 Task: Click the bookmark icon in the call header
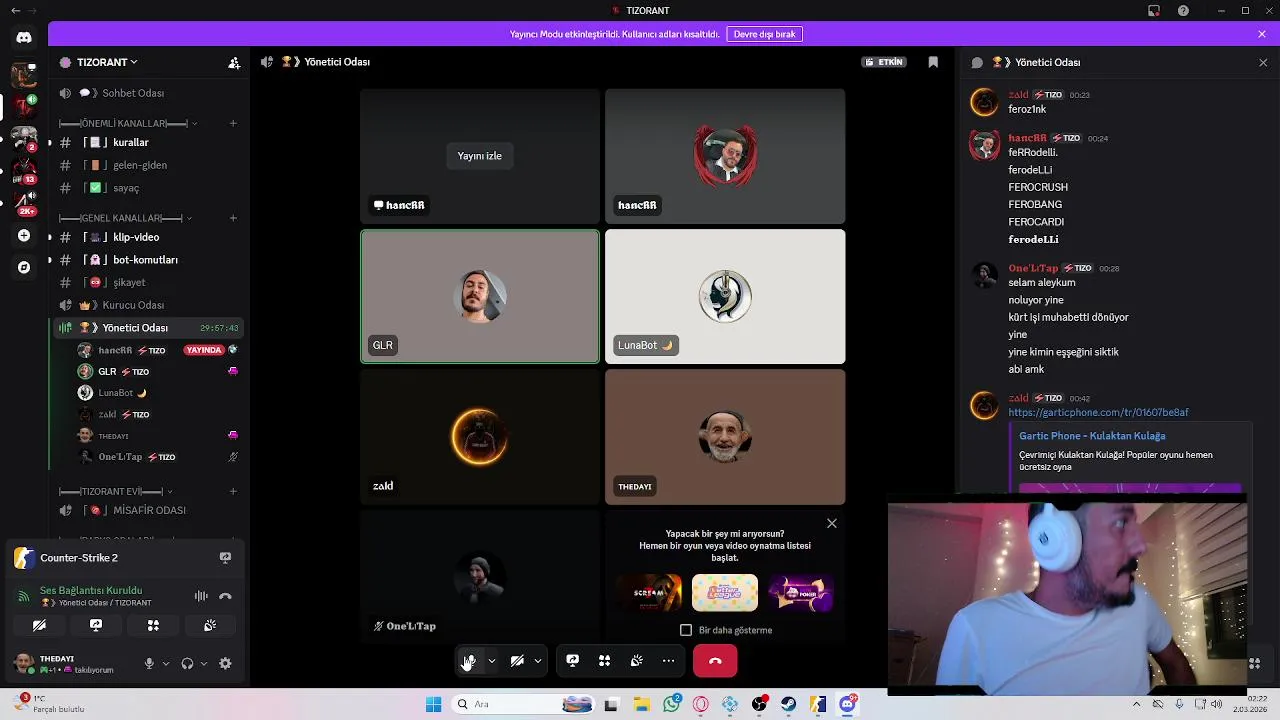tap(933, 62)
